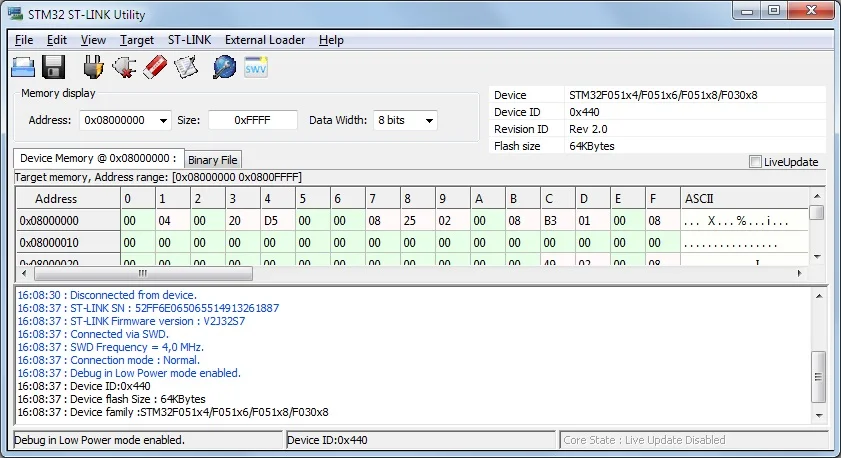Click status bar 'Debug in Low Power mode enabled.'
This screenshot has width=841, height=458.
point(147,440)
